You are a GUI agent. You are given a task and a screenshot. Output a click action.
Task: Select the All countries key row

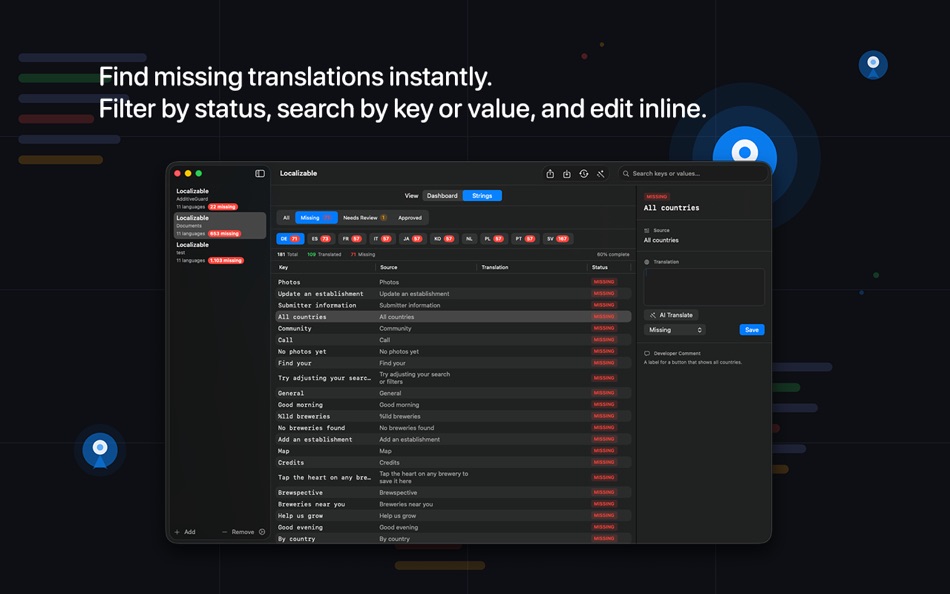tap(453, 316)
